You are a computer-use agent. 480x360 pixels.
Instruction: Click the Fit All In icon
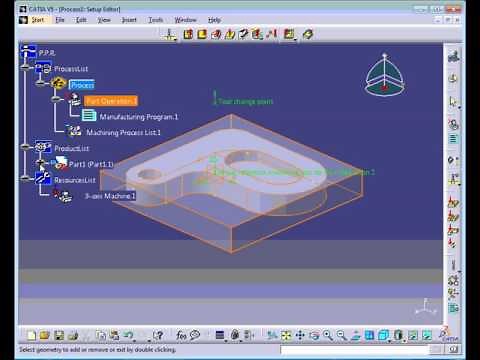tap(286, 335)
